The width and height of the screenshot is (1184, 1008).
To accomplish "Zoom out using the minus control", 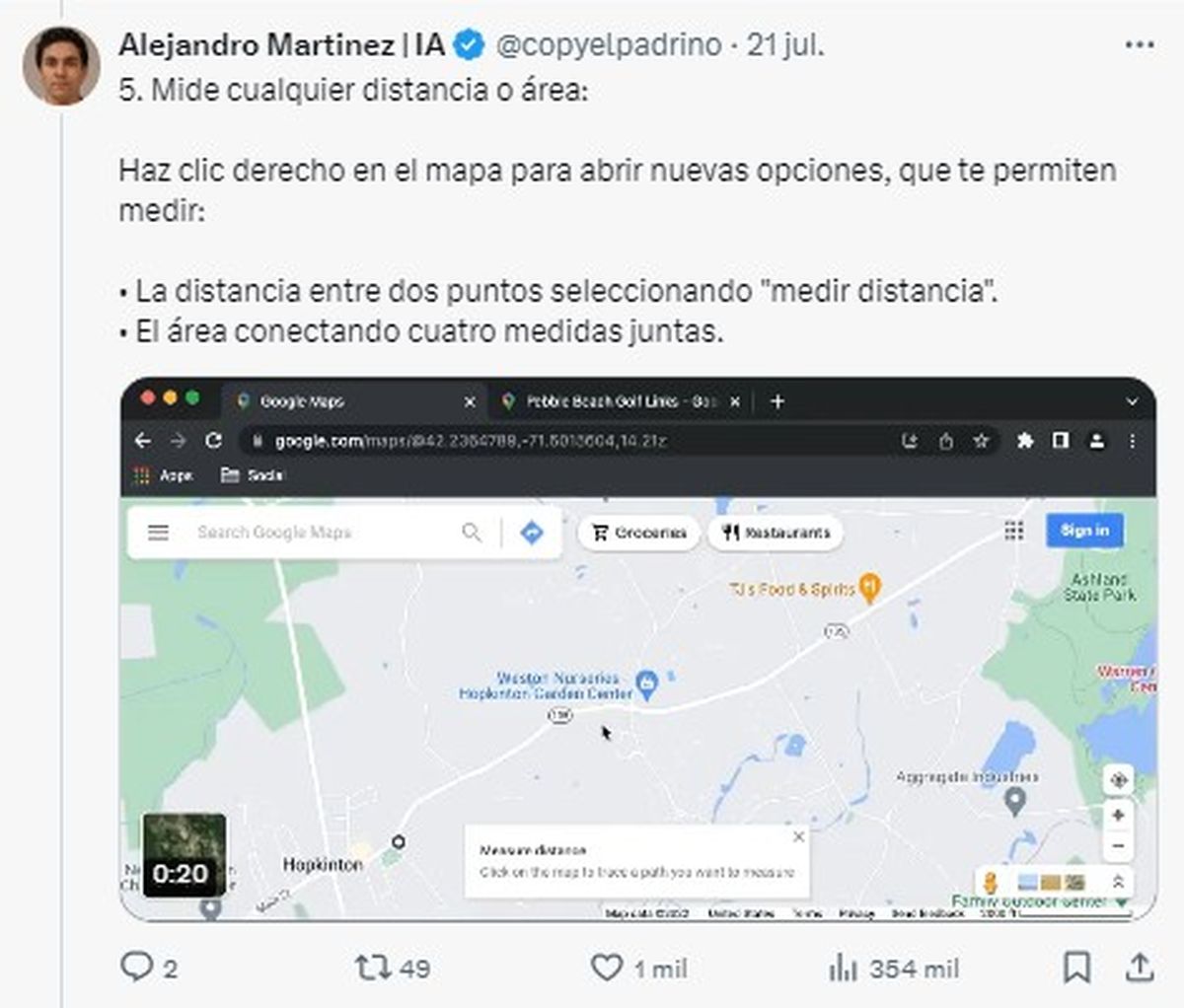I will [x=1120, y=845].
